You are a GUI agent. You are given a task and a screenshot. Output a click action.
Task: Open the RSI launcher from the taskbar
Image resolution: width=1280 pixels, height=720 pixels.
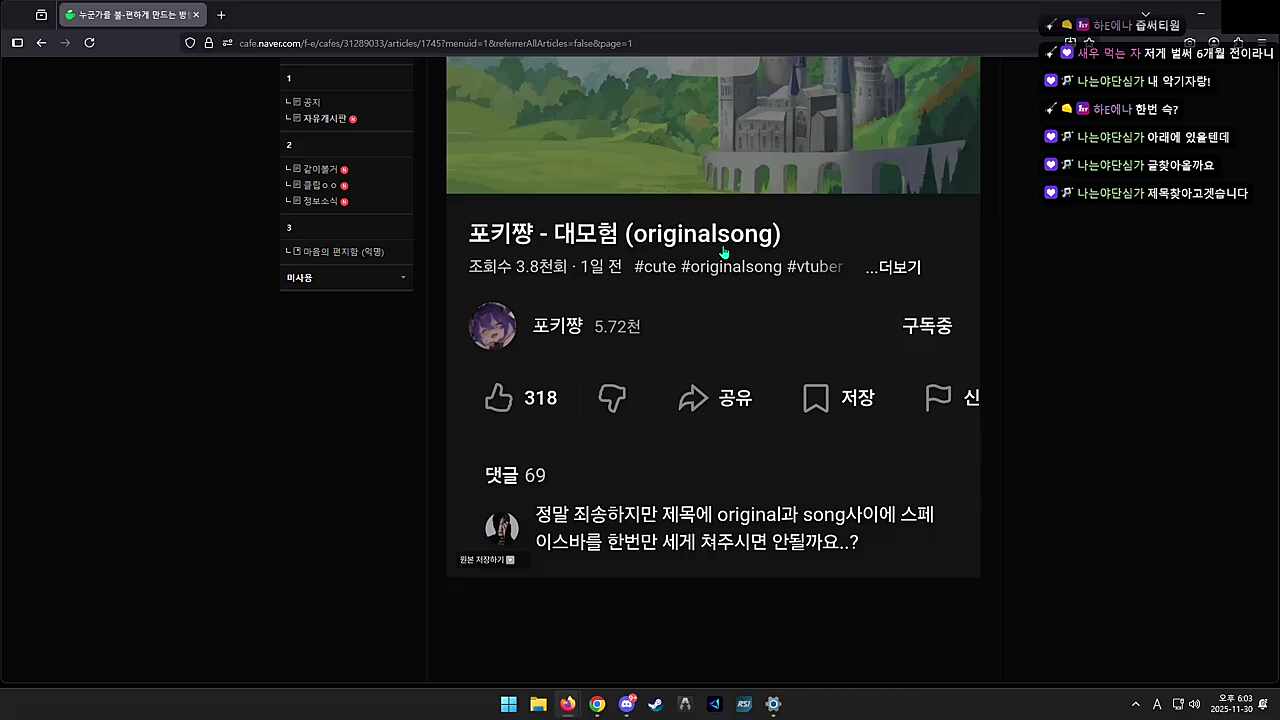743,704
